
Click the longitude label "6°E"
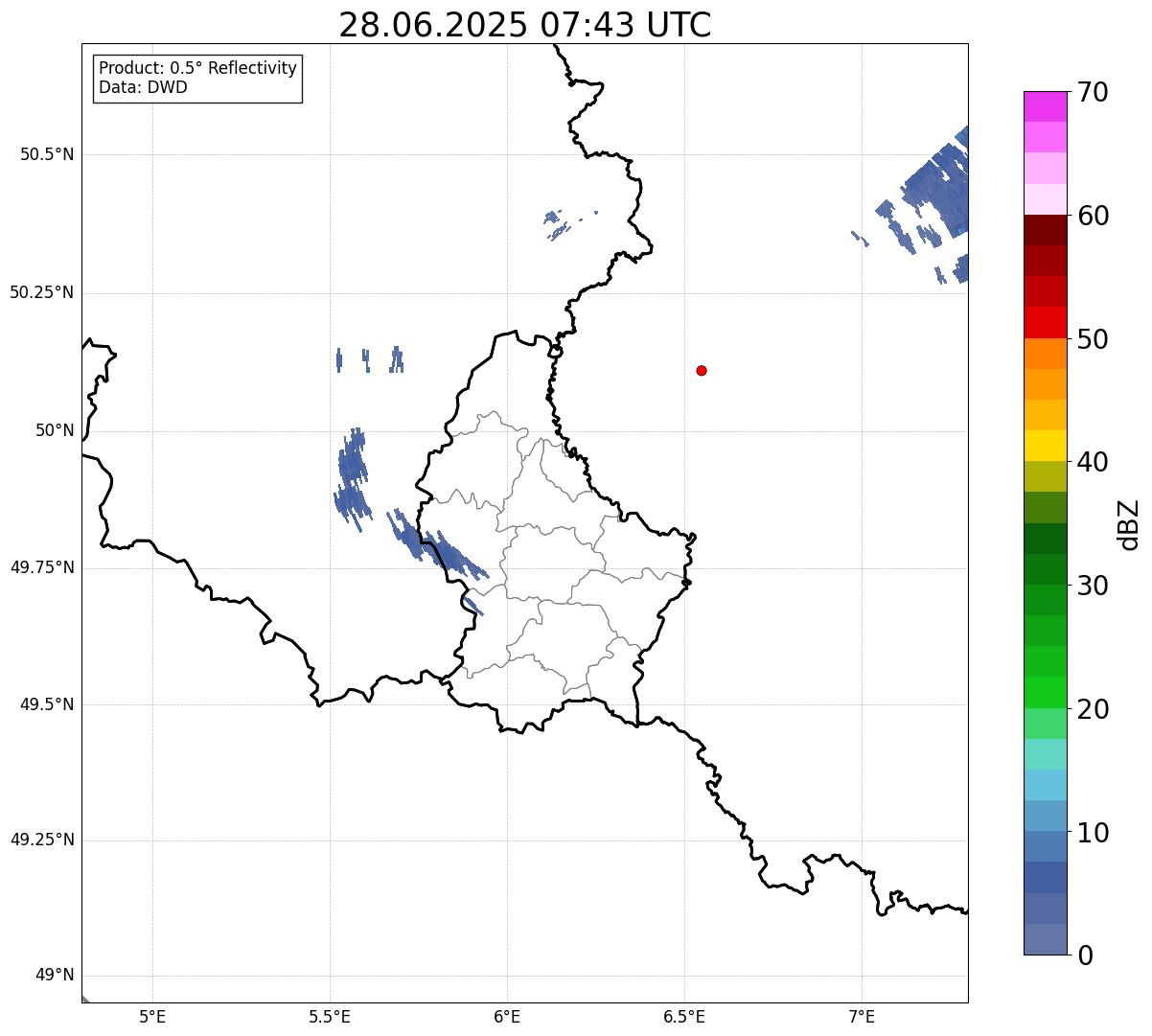pyautogui.click(x=507, y=1016)
